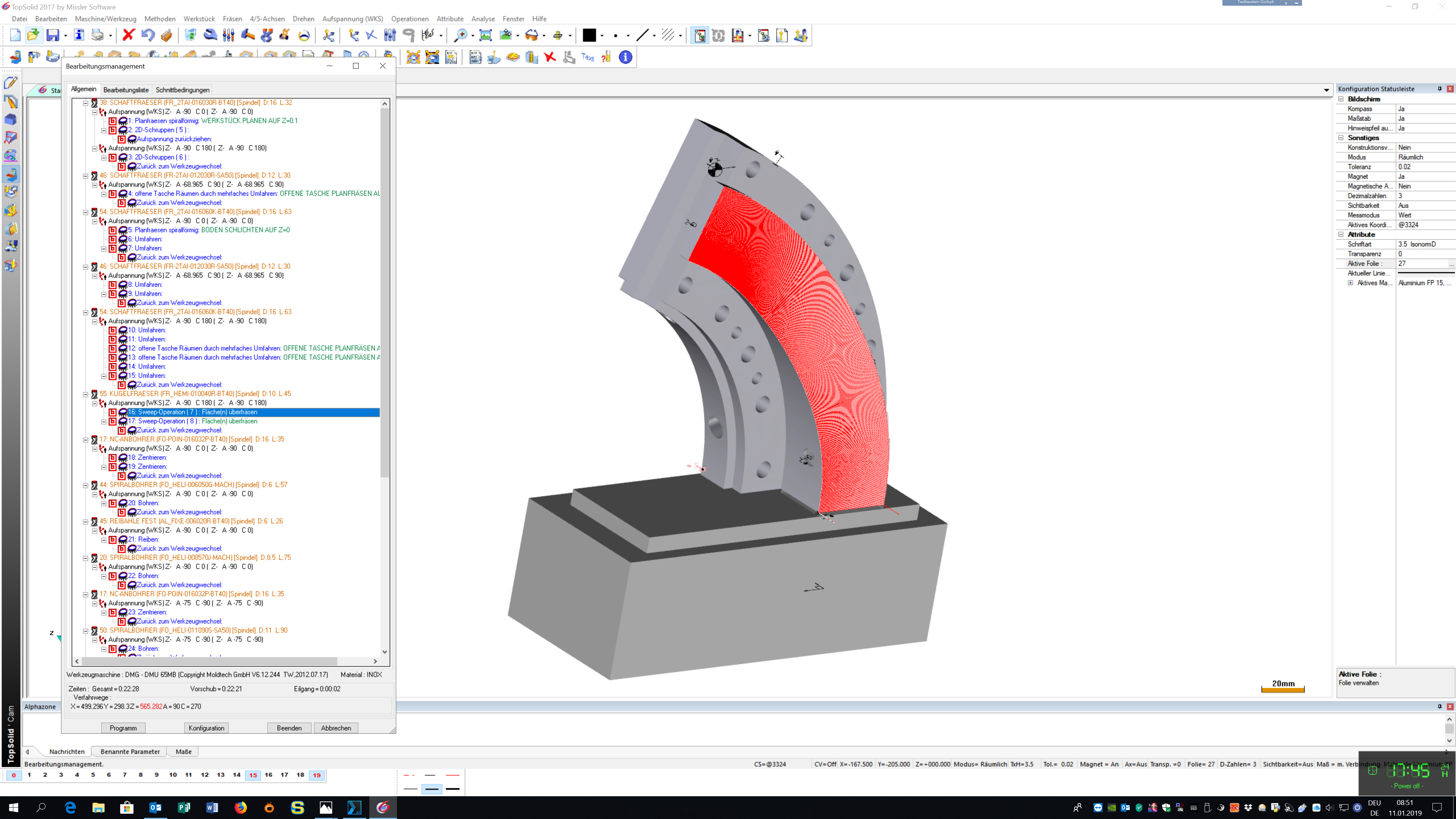Click the new document icon
The width and height of the screenshot is (1456, 819).
coord(15,36)
